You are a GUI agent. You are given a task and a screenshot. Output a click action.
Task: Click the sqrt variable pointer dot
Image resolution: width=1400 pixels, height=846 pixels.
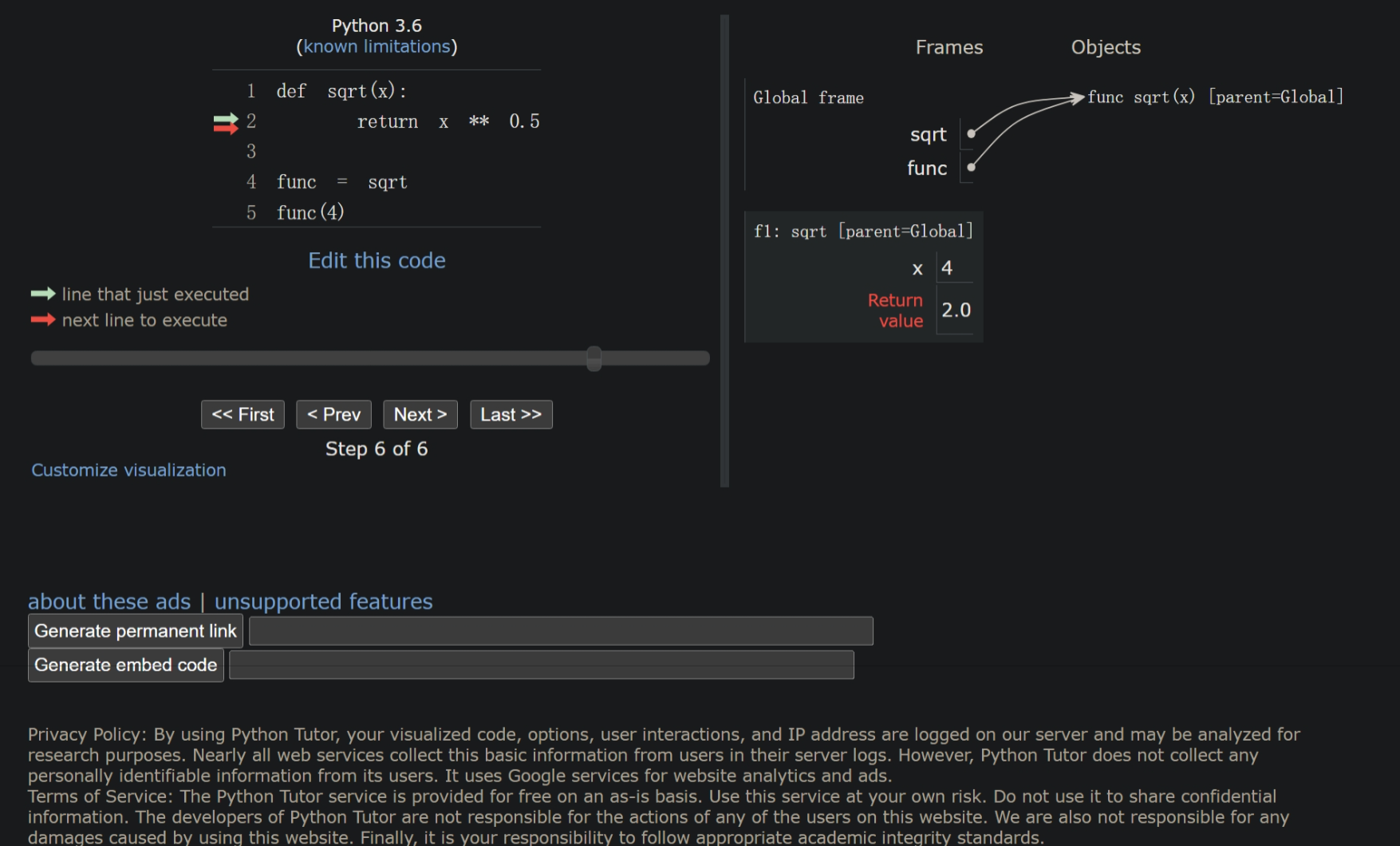(x=971, y=134)
